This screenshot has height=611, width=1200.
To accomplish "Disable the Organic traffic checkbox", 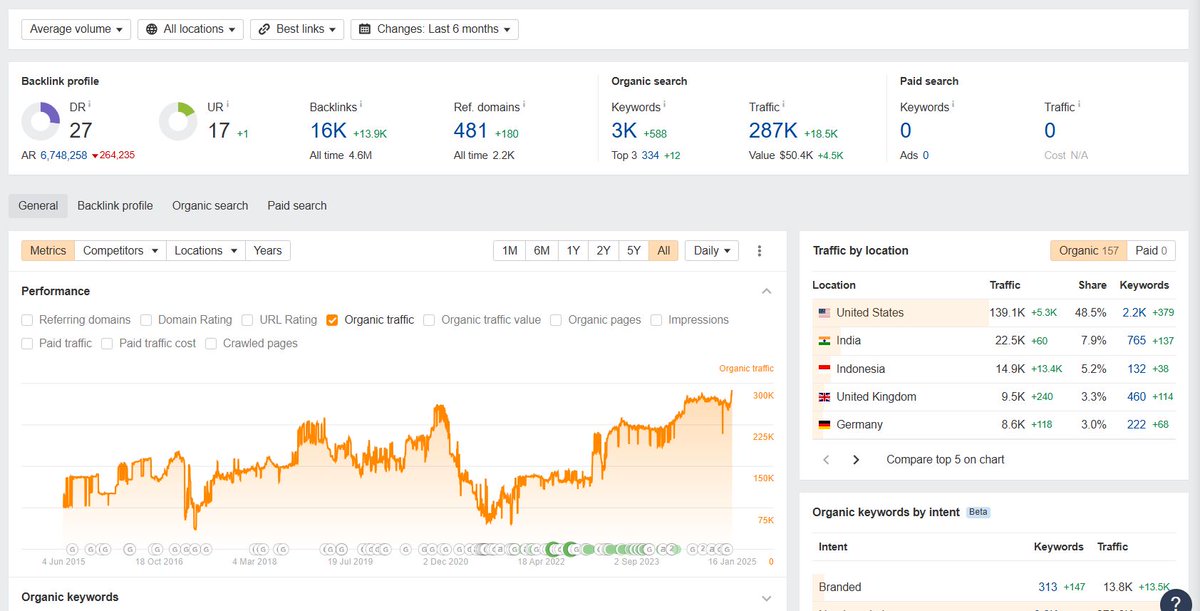I will [334, 319].
